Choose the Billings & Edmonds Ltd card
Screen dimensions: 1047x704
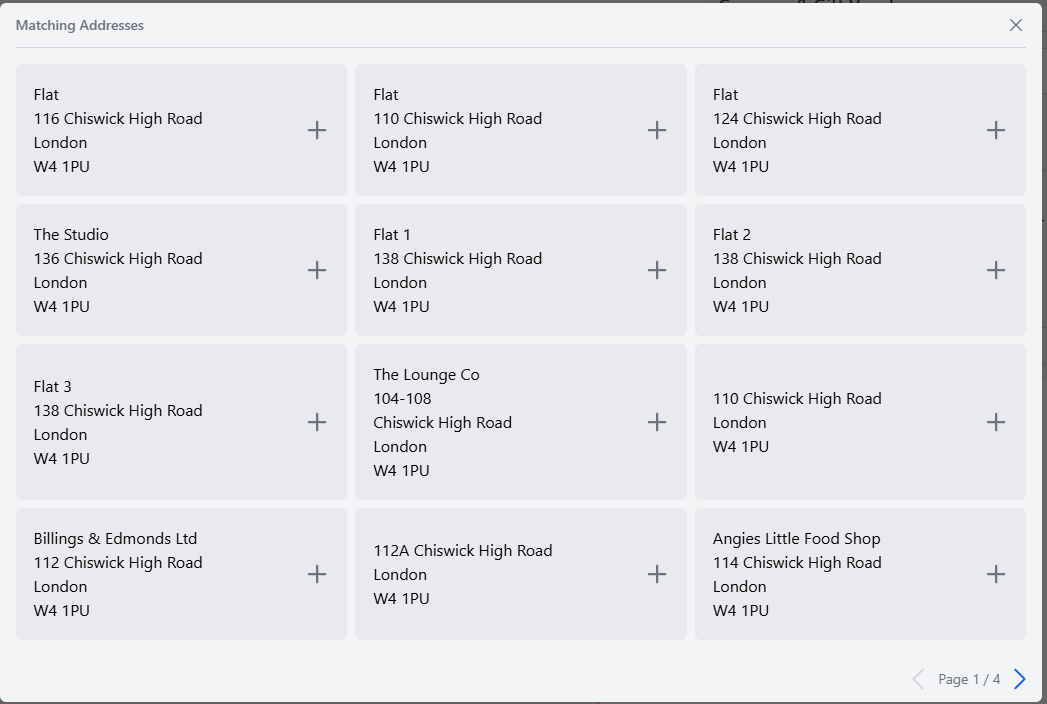[182, 574]
